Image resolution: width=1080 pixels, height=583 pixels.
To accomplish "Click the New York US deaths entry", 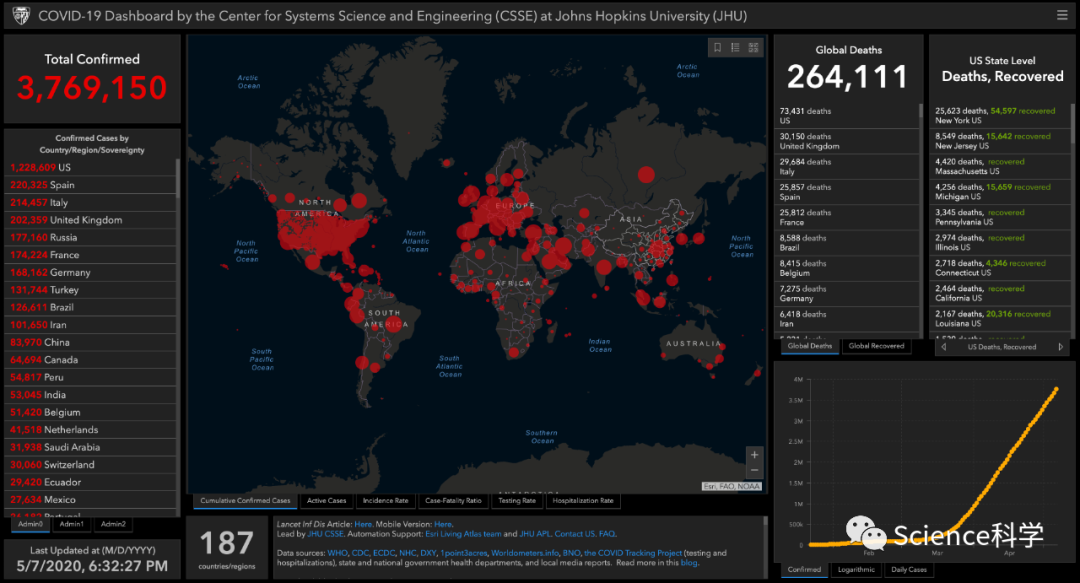I will (1000, 116).
